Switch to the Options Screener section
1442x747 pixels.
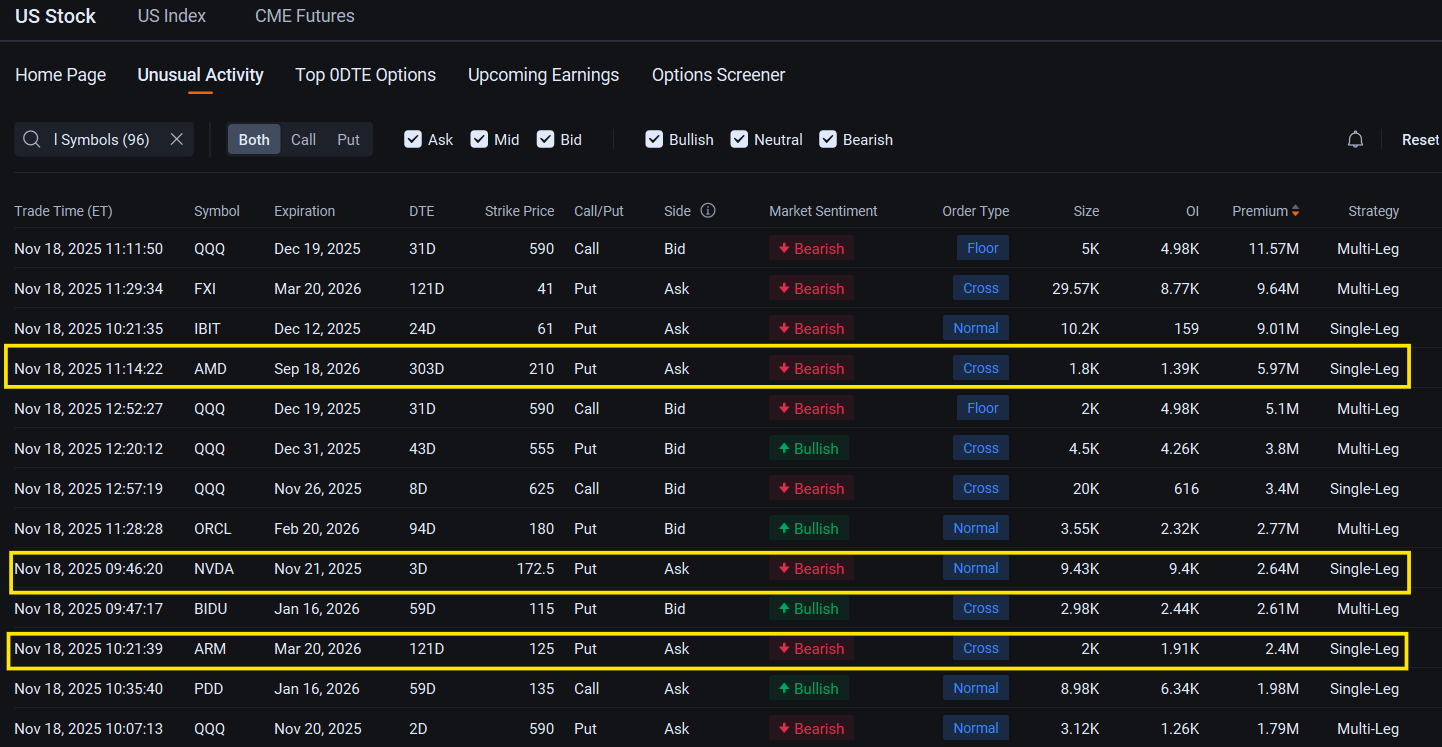(718, 74)
